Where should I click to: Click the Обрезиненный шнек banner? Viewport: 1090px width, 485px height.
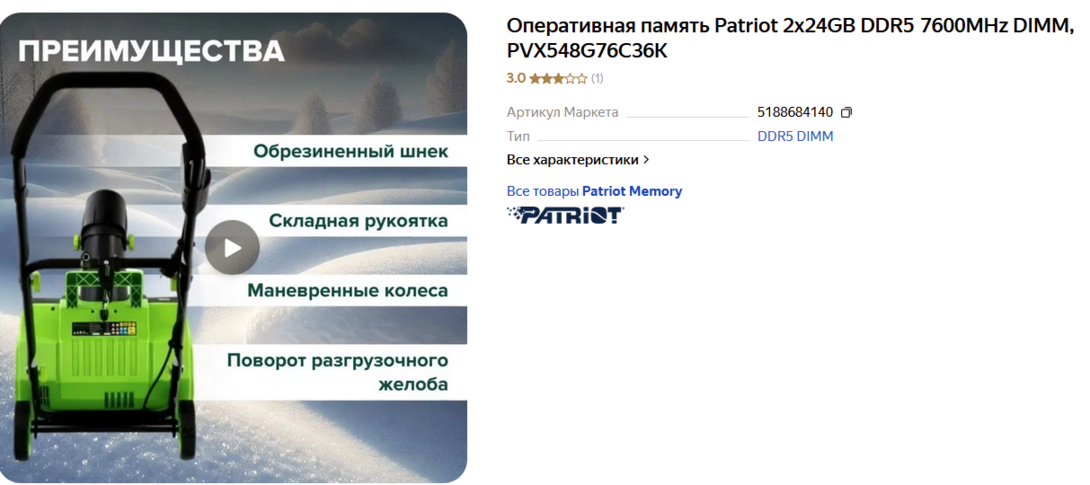pyautogui.click(x=350, y=151)
